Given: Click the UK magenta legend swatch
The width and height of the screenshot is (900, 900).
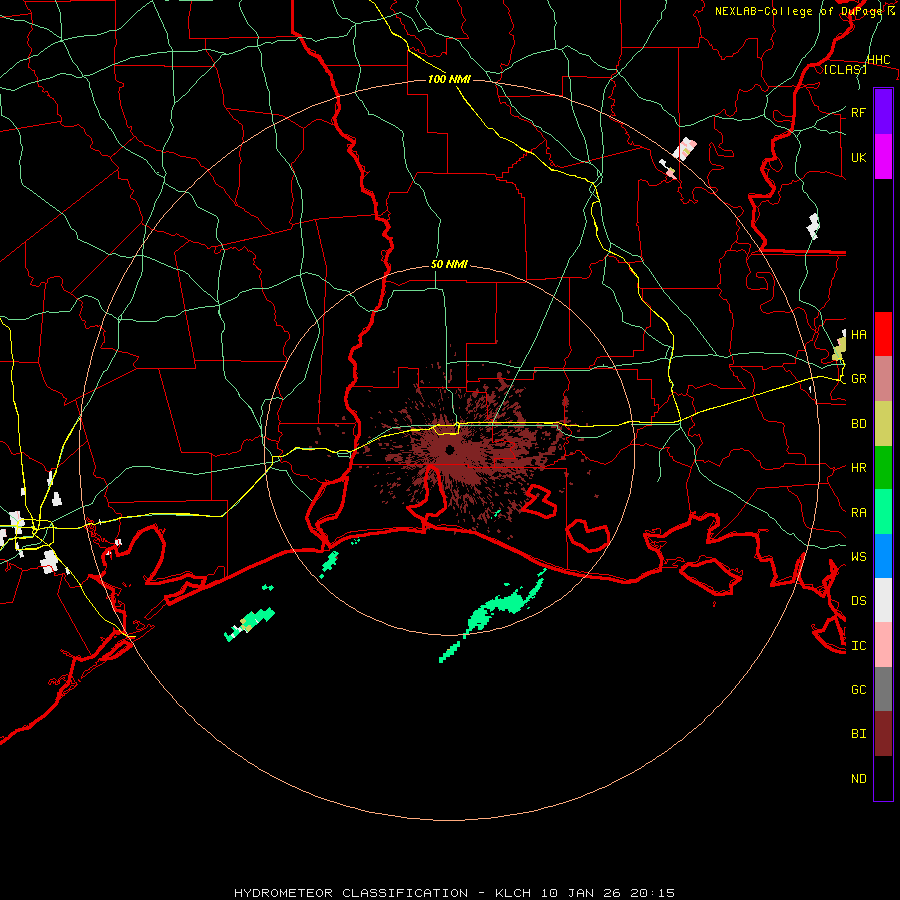Looking at the screenshot, I should pos(883,157).
